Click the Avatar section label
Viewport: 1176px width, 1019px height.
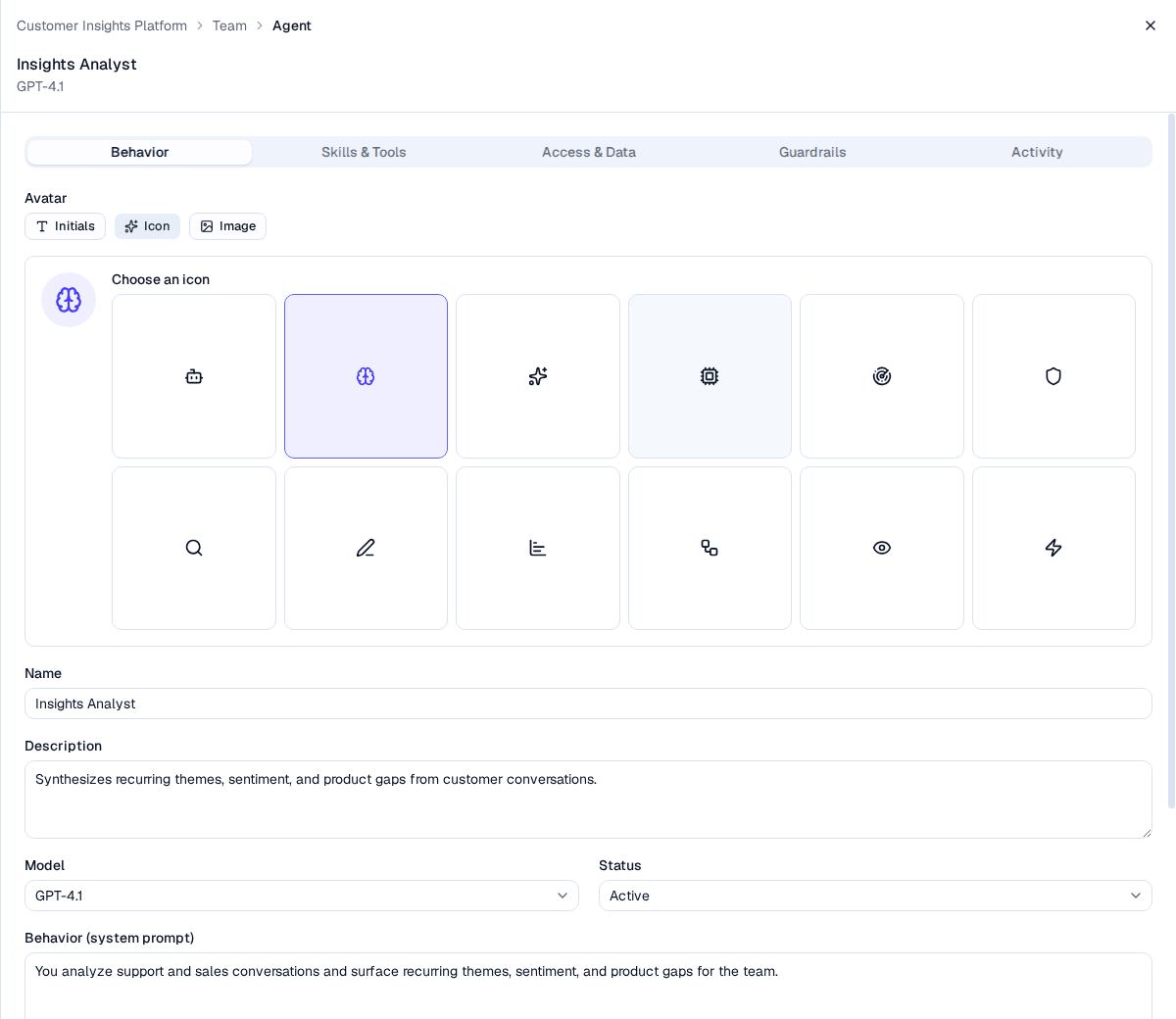pyautogui.click(x=45, y=198)
